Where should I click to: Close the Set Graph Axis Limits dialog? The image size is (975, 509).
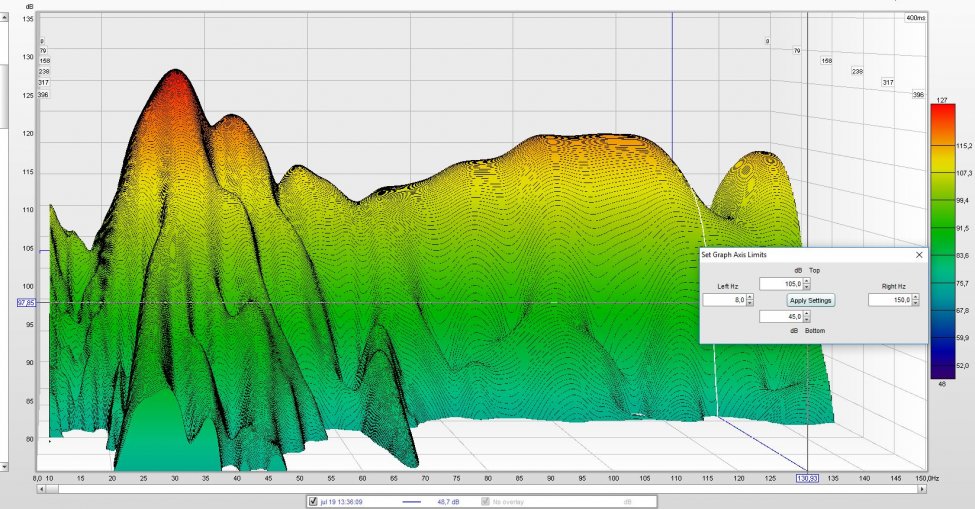pos(919,255)
